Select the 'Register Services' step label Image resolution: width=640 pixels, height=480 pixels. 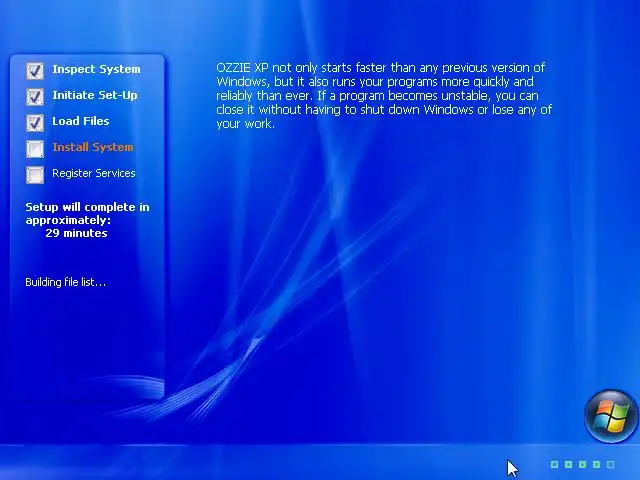coord(94,173)
